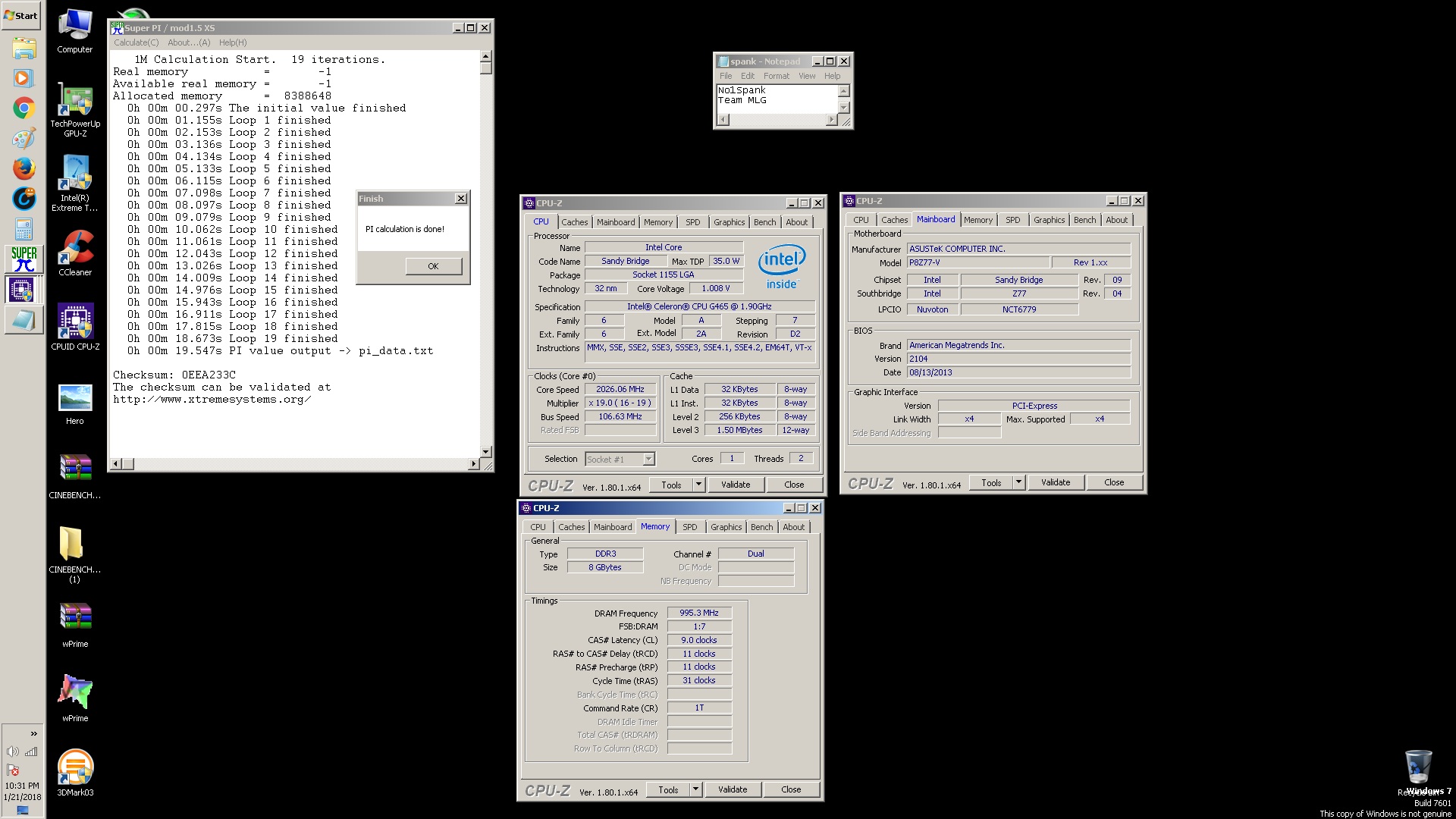Select the CINEBENCH archive desktop icon
1456x819 pixels.
75,476
